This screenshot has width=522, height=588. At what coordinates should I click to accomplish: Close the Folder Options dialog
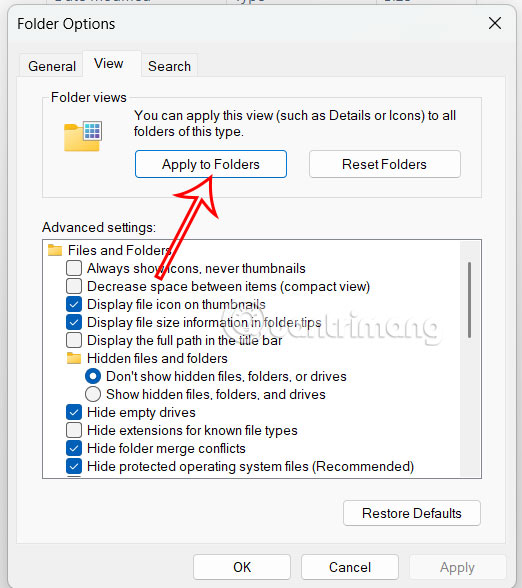click(495, 23)
